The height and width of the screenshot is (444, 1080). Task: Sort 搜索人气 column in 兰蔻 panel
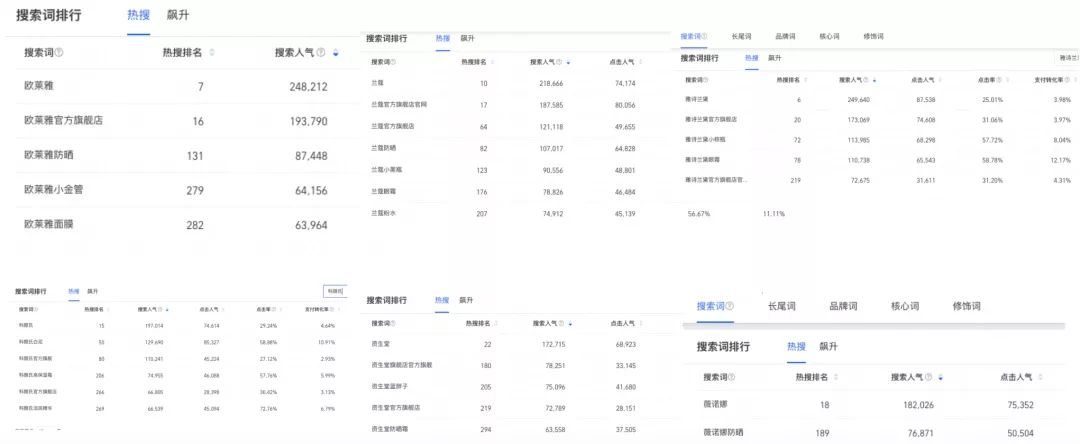coord(568,62)
